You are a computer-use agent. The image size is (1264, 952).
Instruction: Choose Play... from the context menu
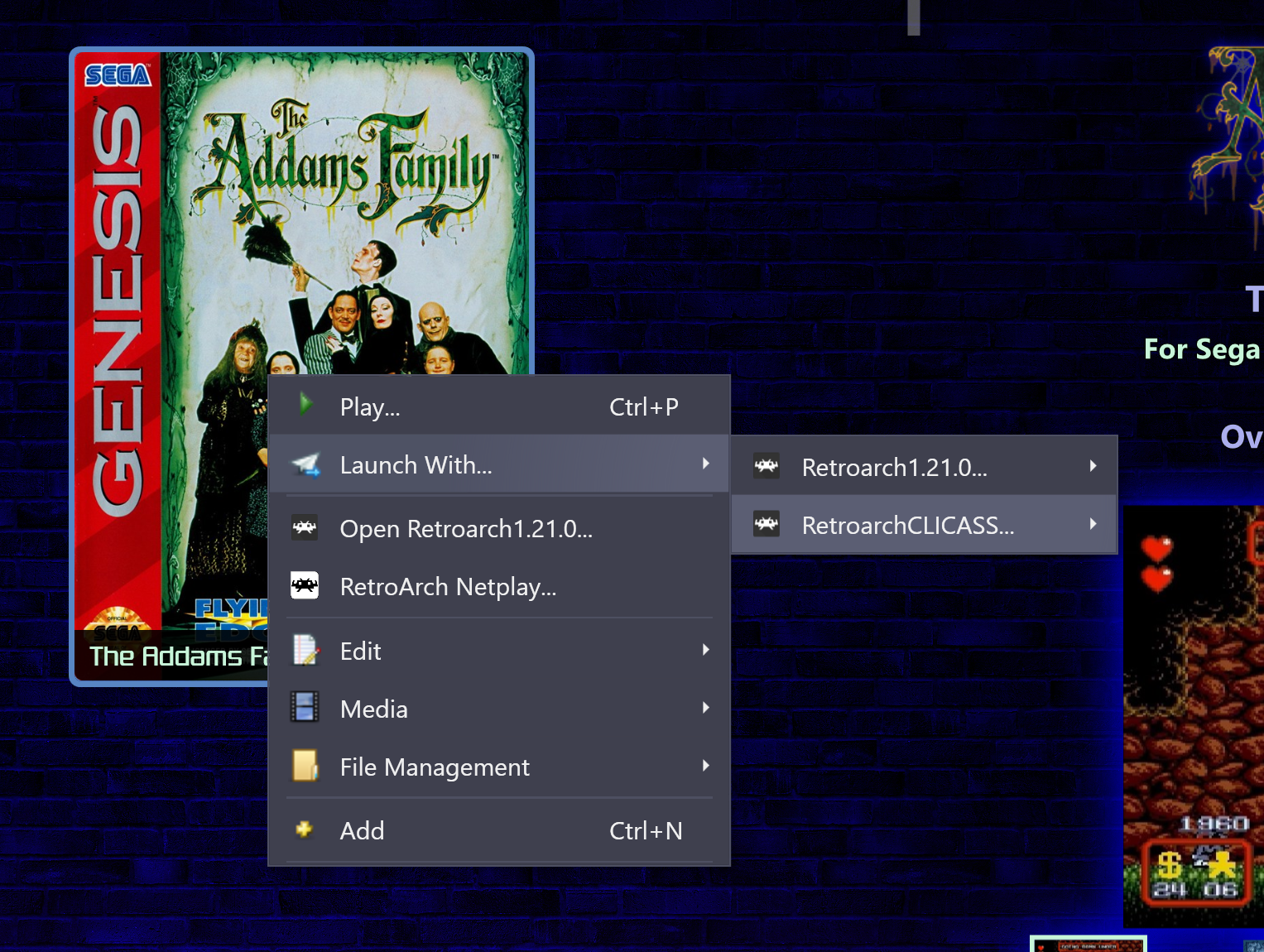point(499,406)
